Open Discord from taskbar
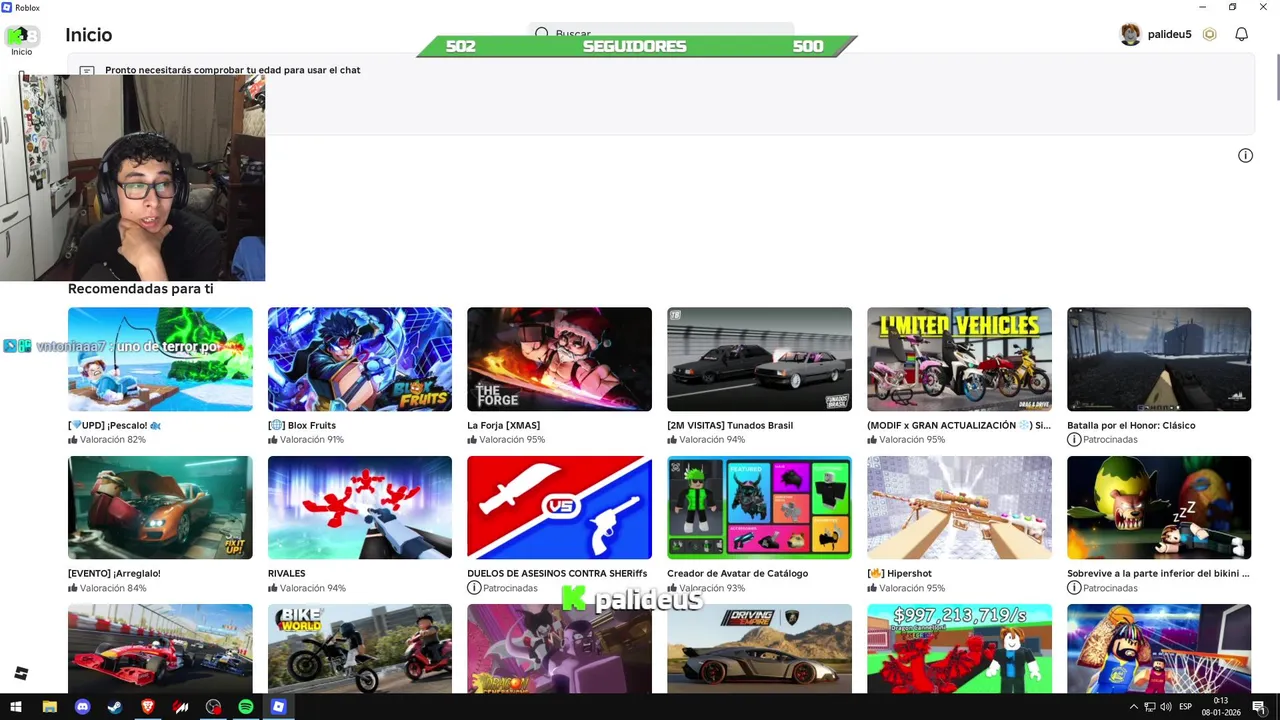The image size is (1280, 720). click(82, 707)
